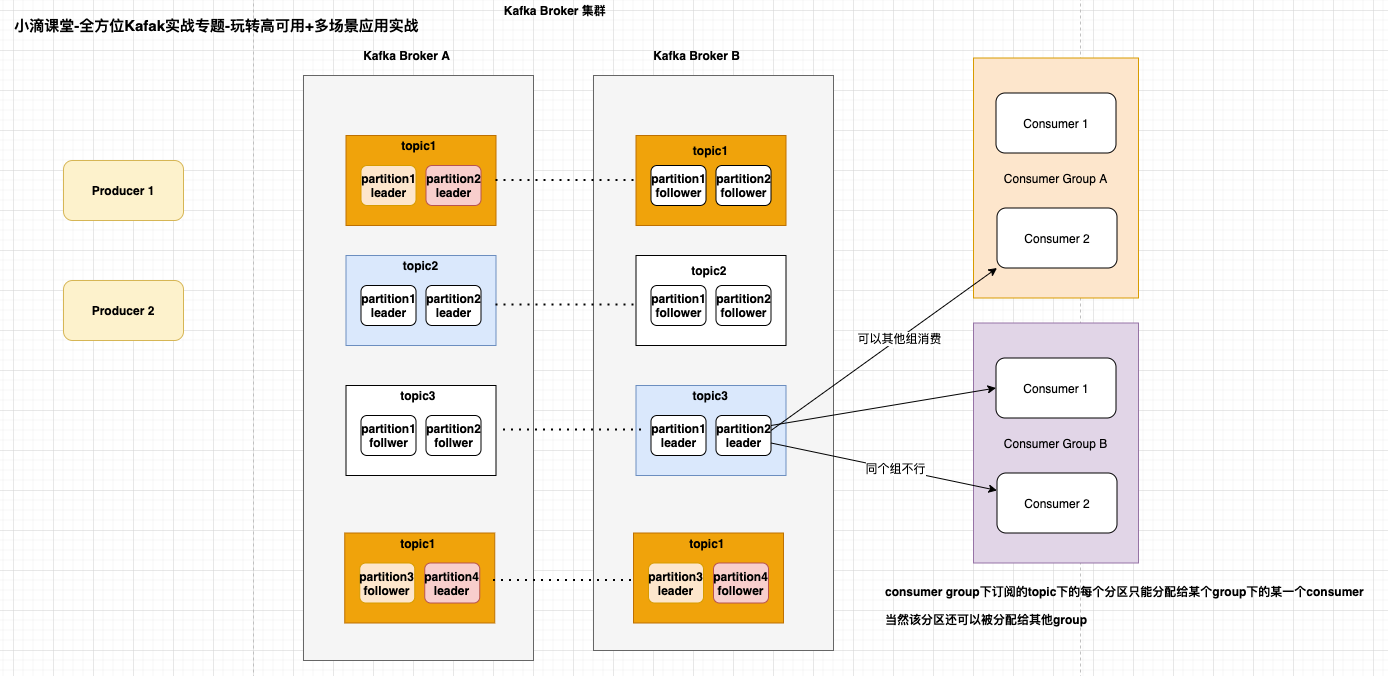Select topic3's 'partition2 leader' in Broker B
Screen dimensions: 1388x676
click(x=743, y=435)
